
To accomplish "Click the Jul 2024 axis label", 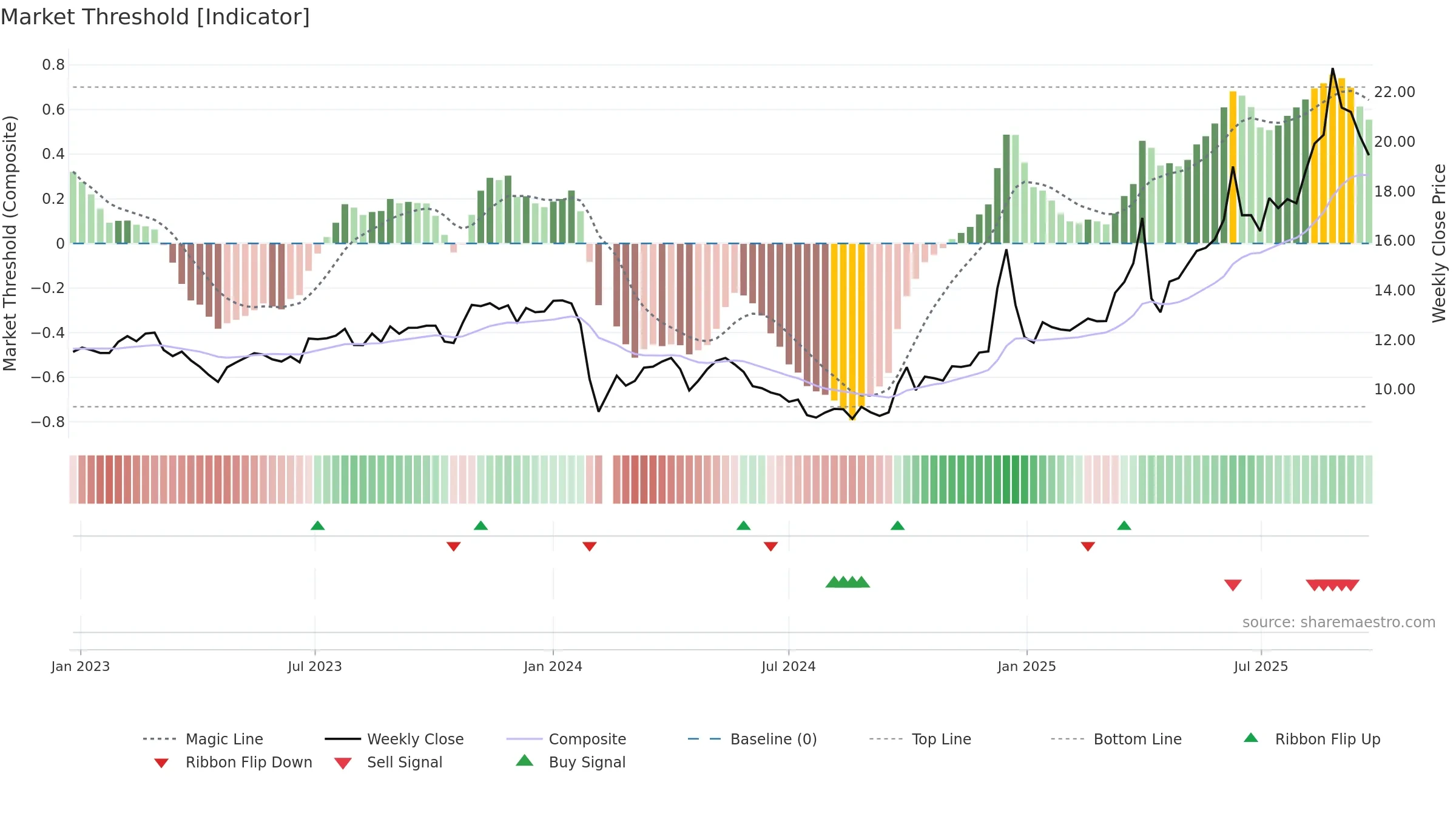I will (789, 667).
